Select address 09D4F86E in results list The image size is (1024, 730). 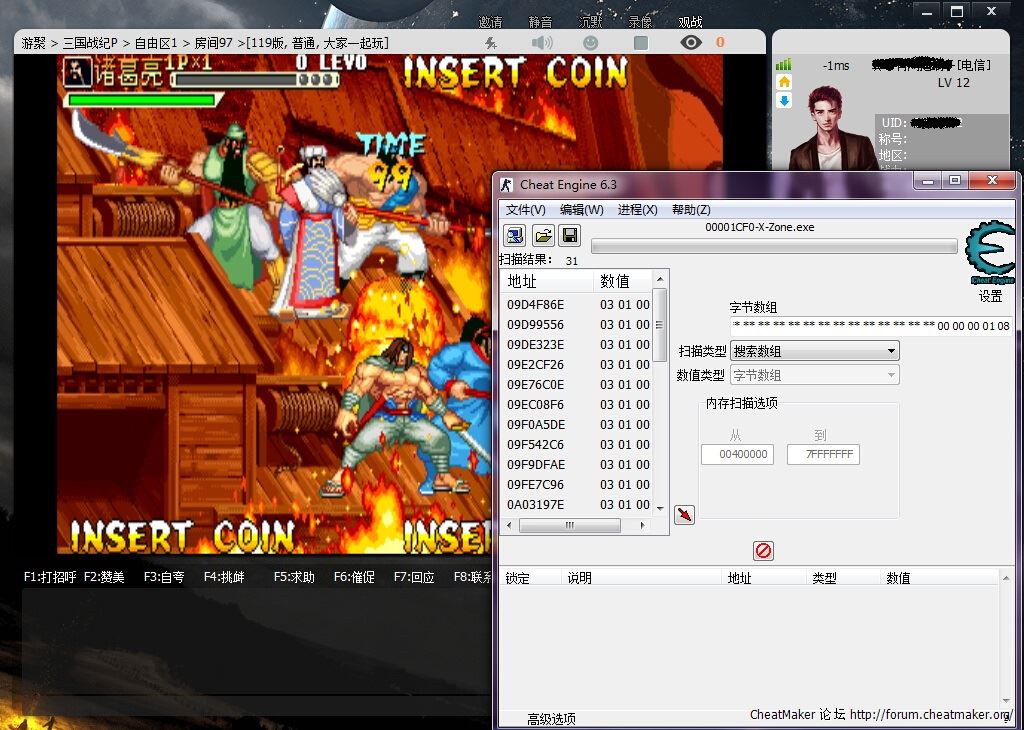click(x=535, y=305)
